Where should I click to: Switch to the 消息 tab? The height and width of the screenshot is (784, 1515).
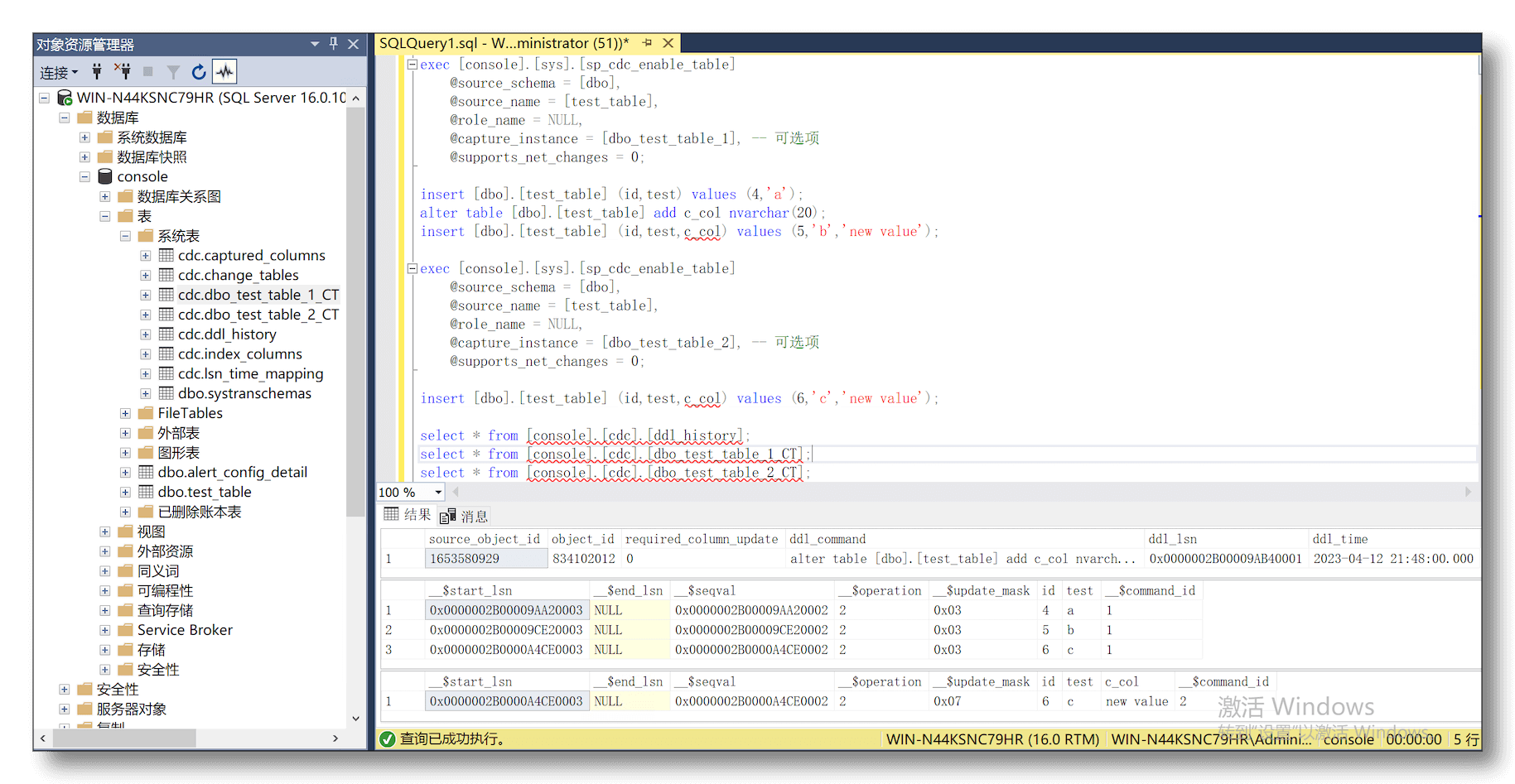point(465,517)
